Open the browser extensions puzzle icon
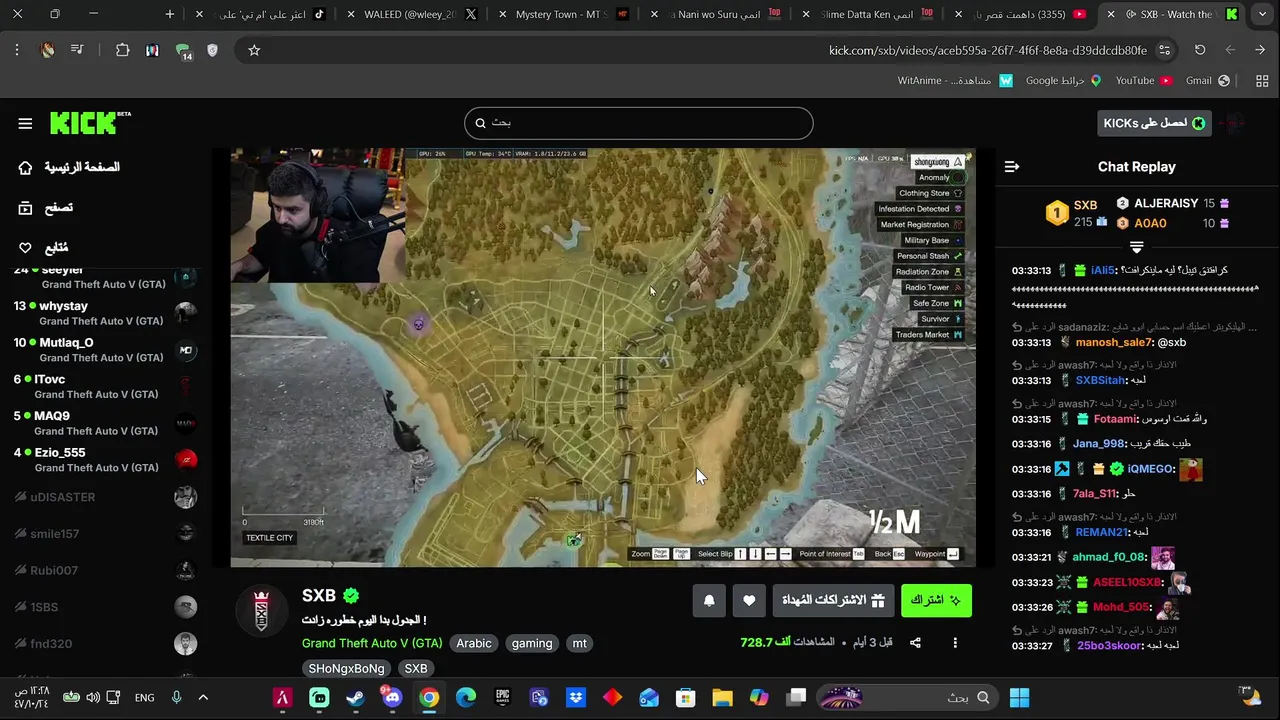 click(x=123, y=50)
